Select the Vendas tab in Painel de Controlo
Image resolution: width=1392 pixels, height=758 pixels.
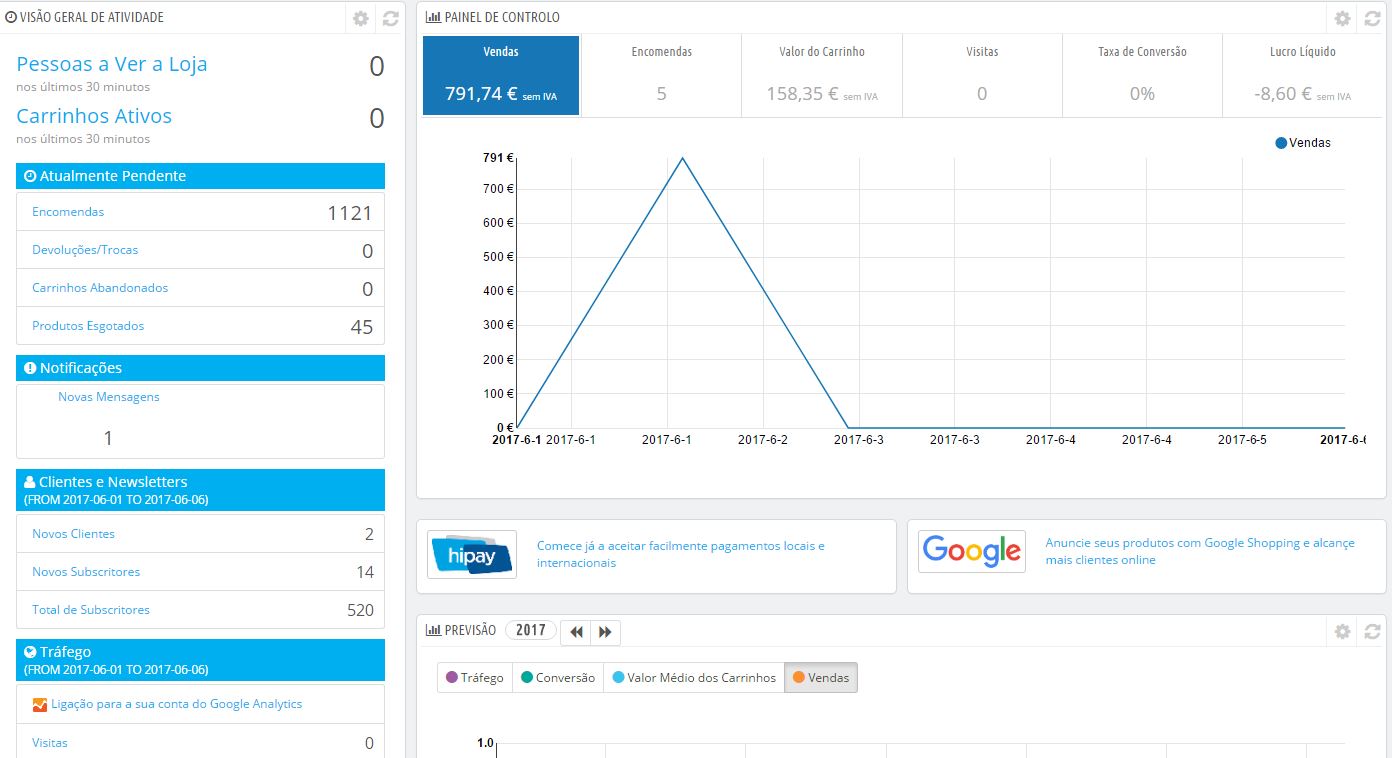click(x=501, y=76)
